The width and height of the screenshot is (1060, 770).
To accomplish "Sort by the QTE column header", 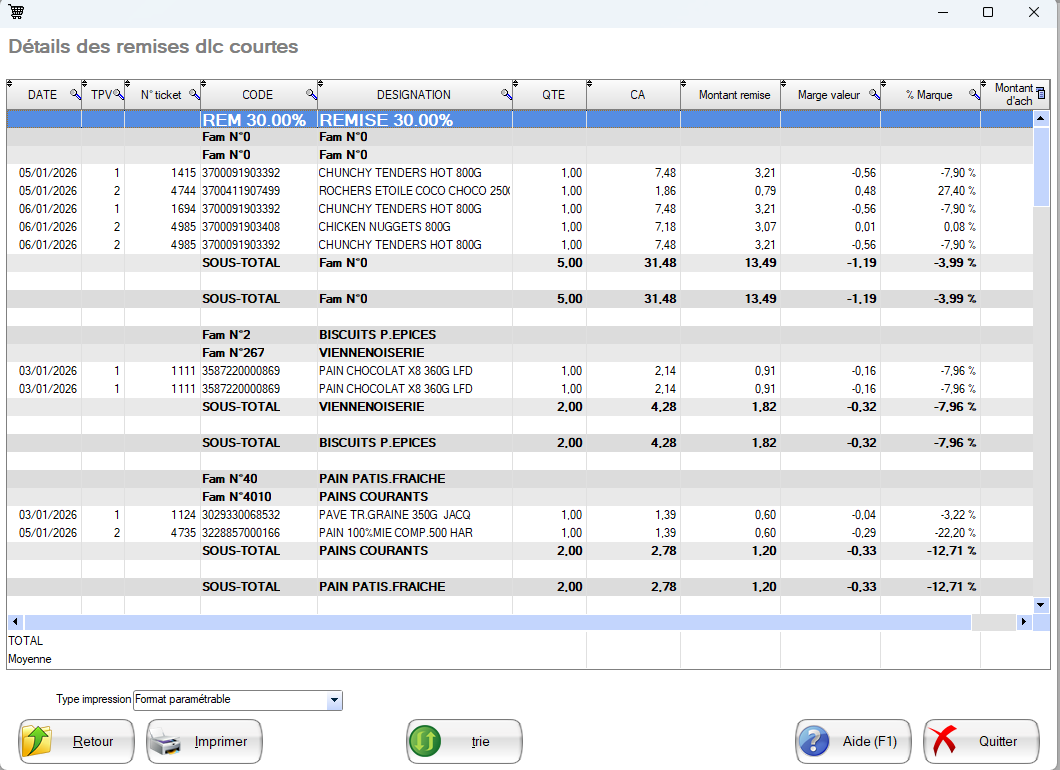I will 553,95.
